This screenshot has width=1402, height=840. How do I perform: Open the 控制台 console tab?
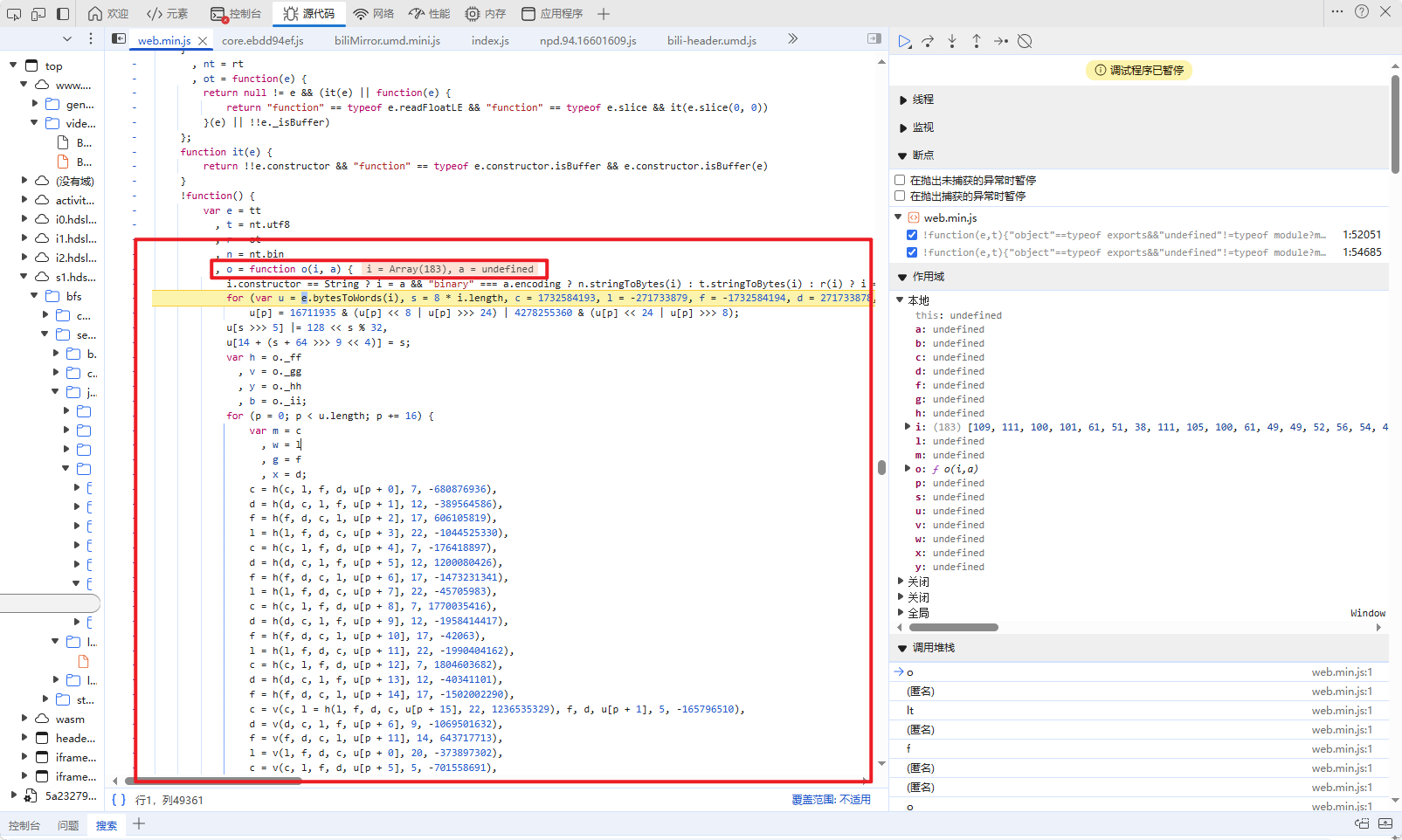[236, 14]
